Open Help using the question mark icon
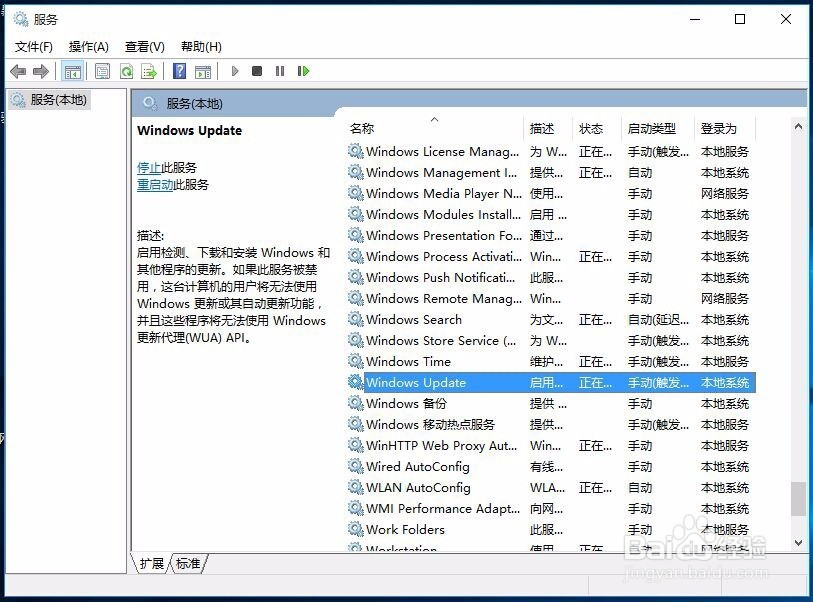The width and height of the screenshot is (813, 602). [178, 71]
